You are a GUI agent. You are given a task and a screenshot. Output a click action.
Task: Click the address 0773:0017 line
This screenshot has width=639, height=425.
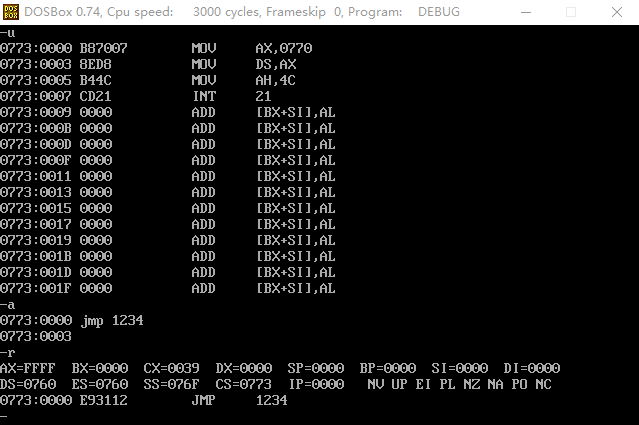click(x=168, y=224)
